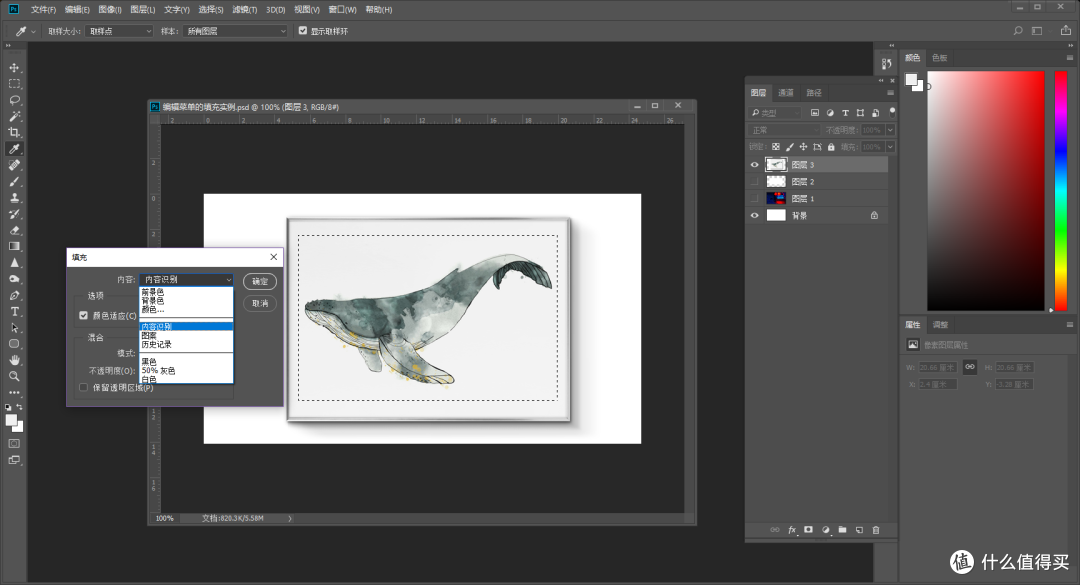Select the Move tool in the toolbar

14,68
